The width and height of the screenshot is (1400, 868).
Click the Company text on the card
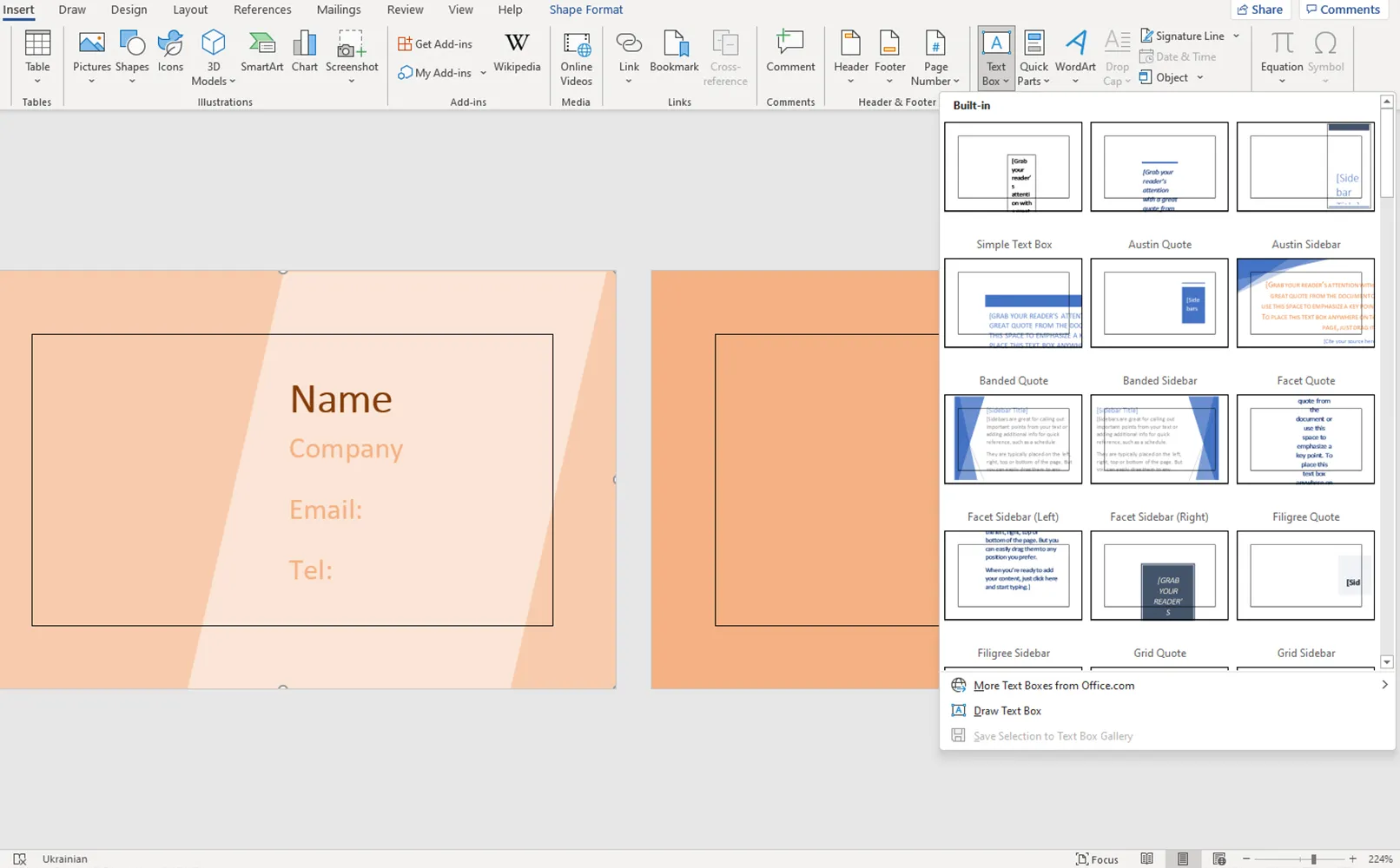(346, 450)
